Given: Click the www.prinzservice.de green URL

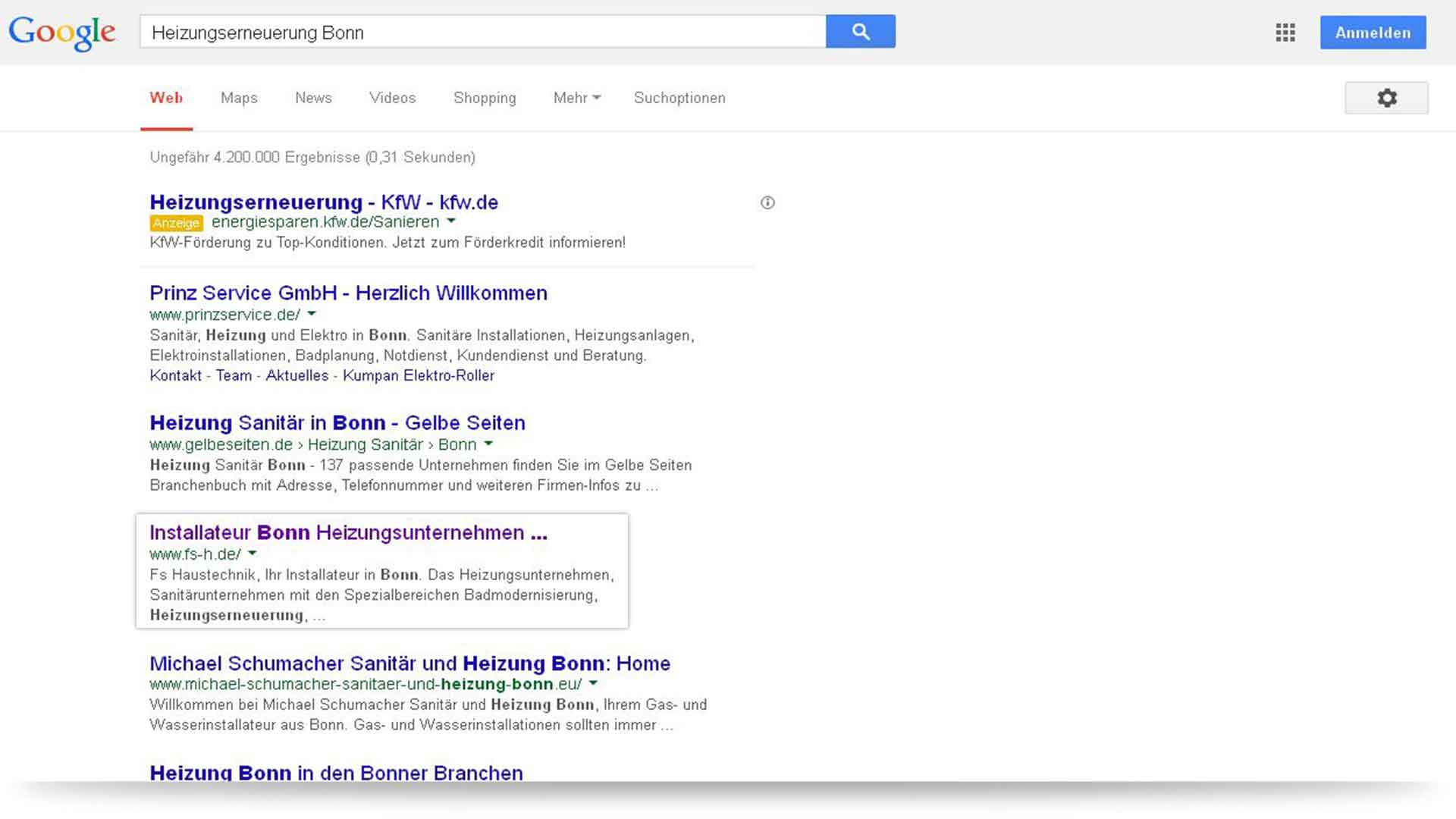Looking at the screenshot, I should coord(224,315).
